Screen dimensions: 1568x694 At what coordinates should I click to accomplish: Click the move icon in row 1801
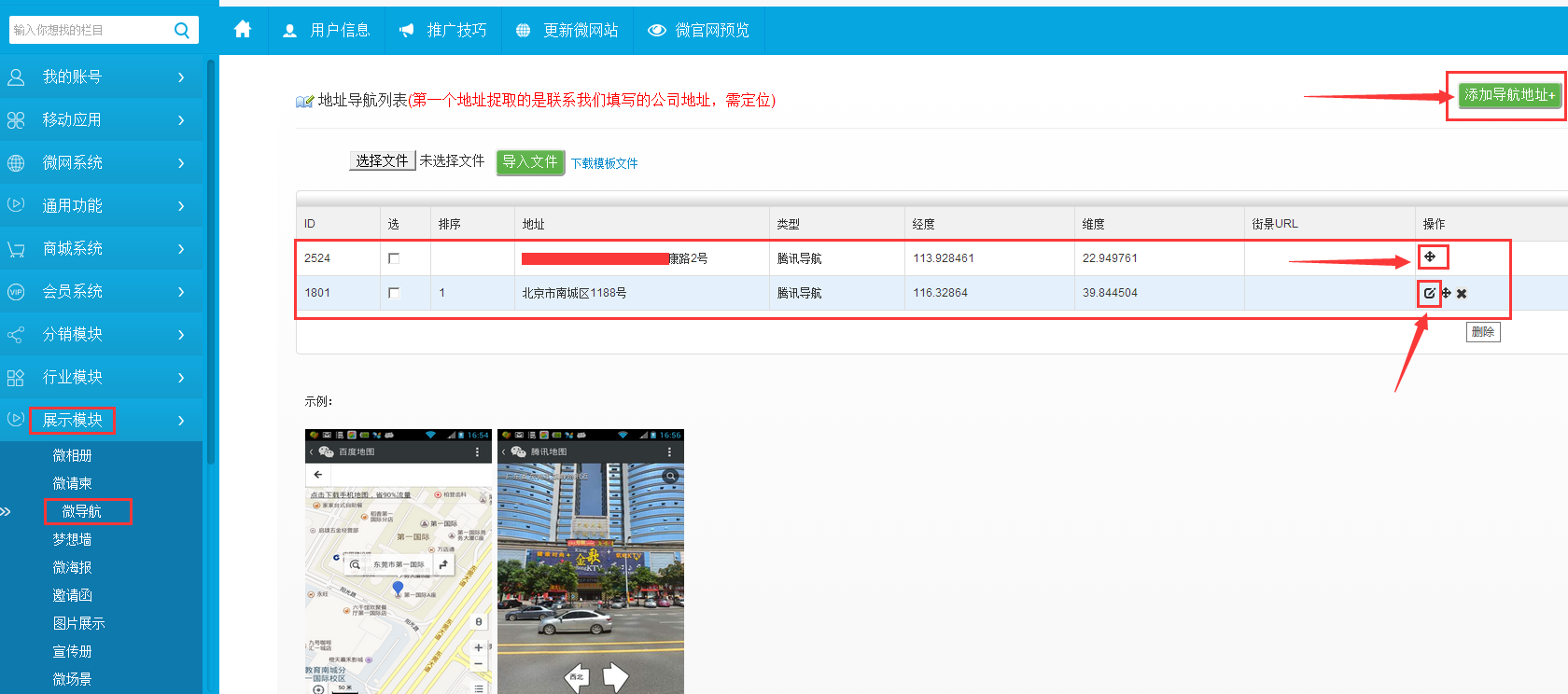click(x=1446, y=293)
